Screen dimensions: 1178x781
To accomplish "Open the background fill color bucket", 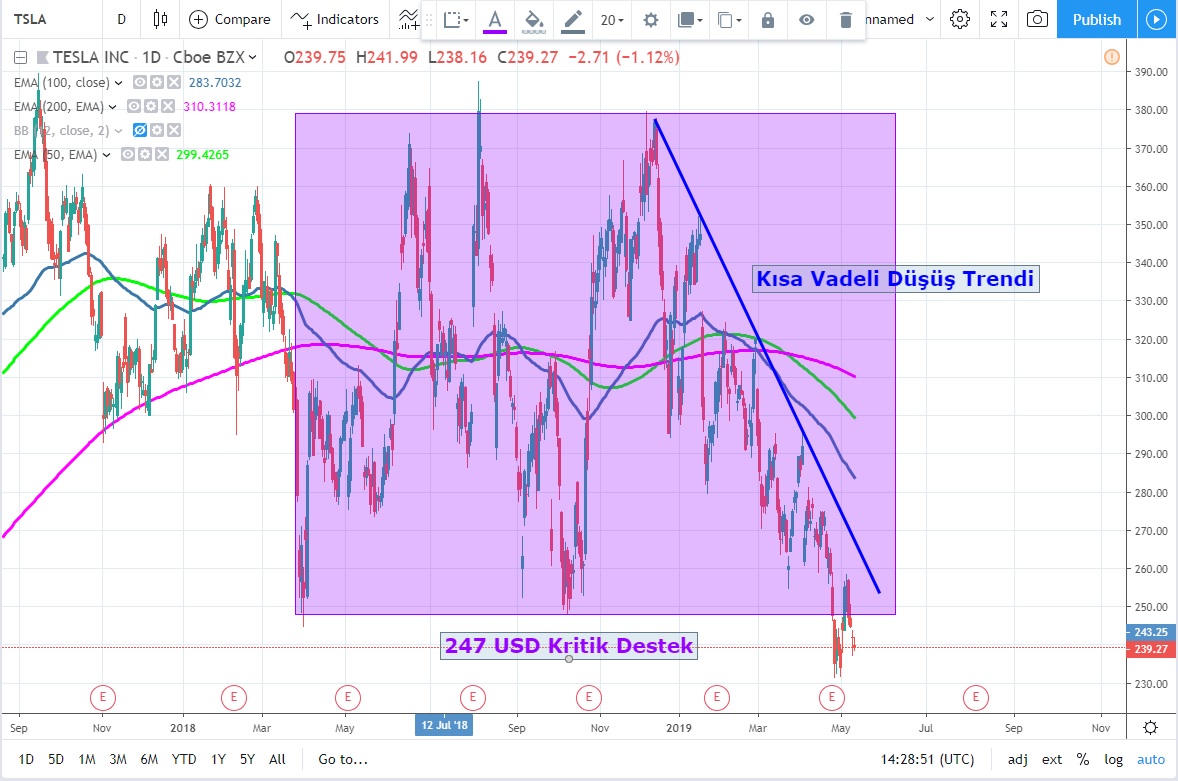I will (x=533, y=20).
